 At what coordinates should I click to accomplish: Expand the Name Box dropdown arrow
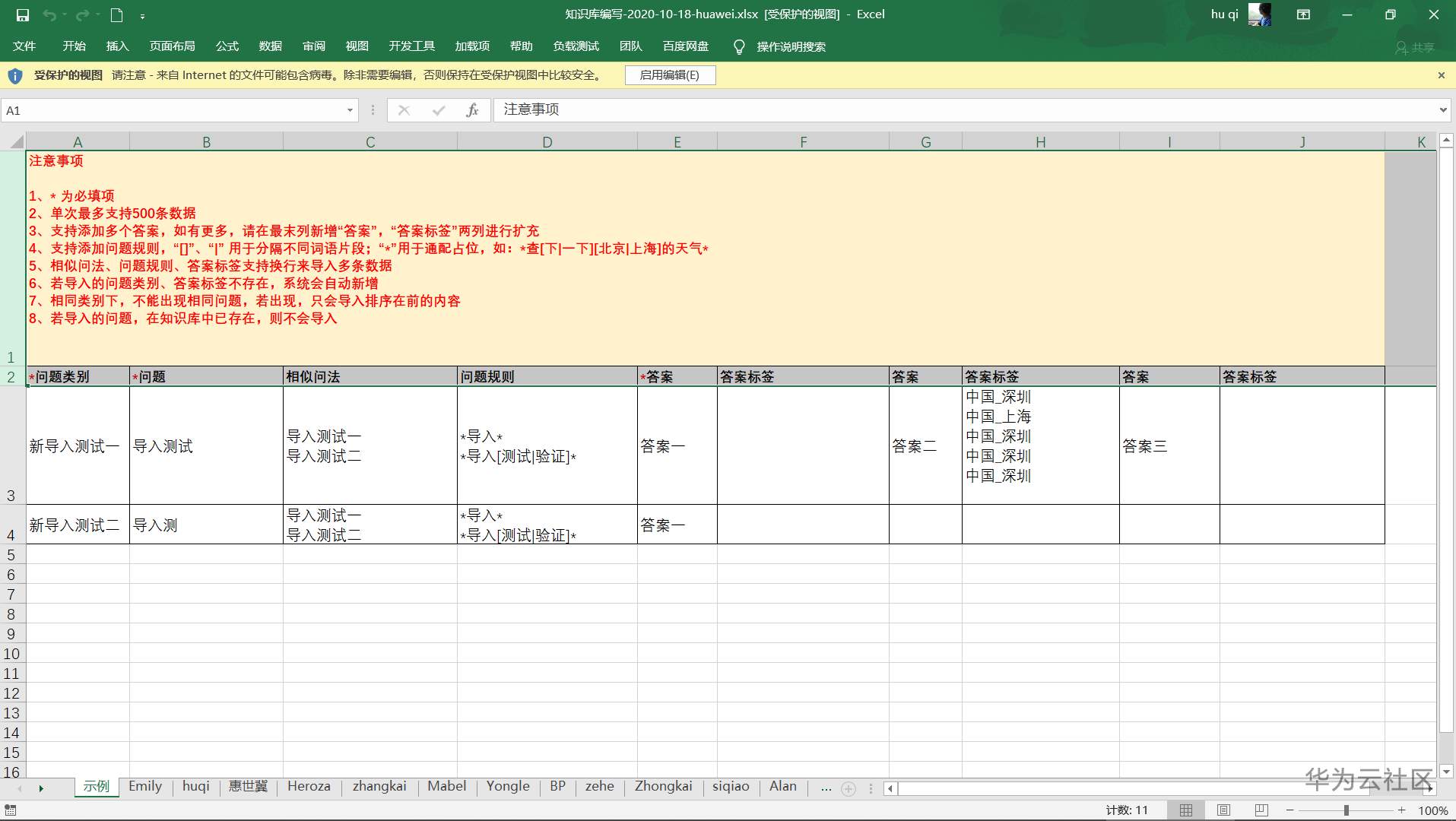[350, 110]
